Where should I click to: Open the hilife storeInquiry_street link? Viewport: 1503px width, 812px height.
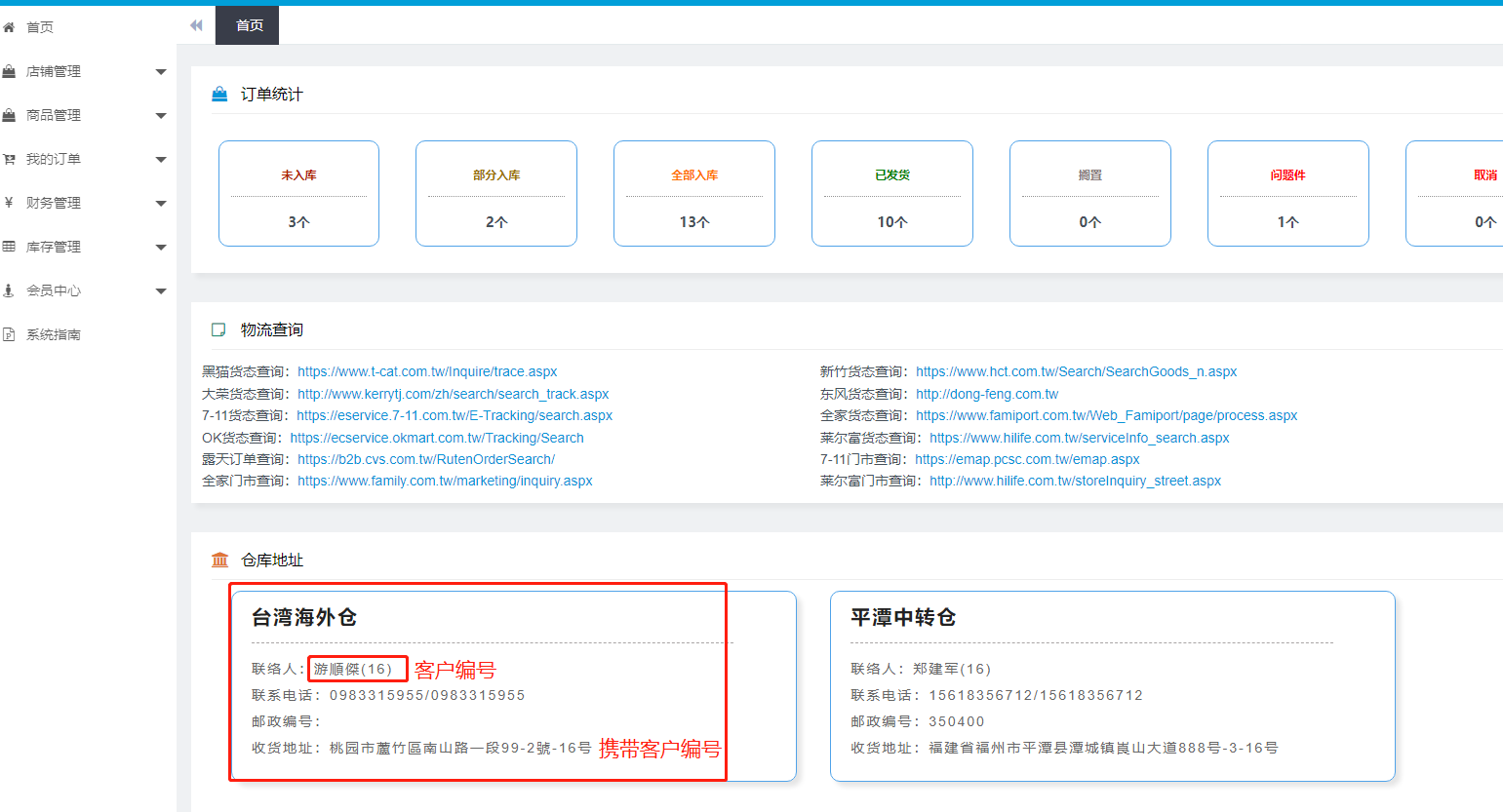[x=1075, y=481]
